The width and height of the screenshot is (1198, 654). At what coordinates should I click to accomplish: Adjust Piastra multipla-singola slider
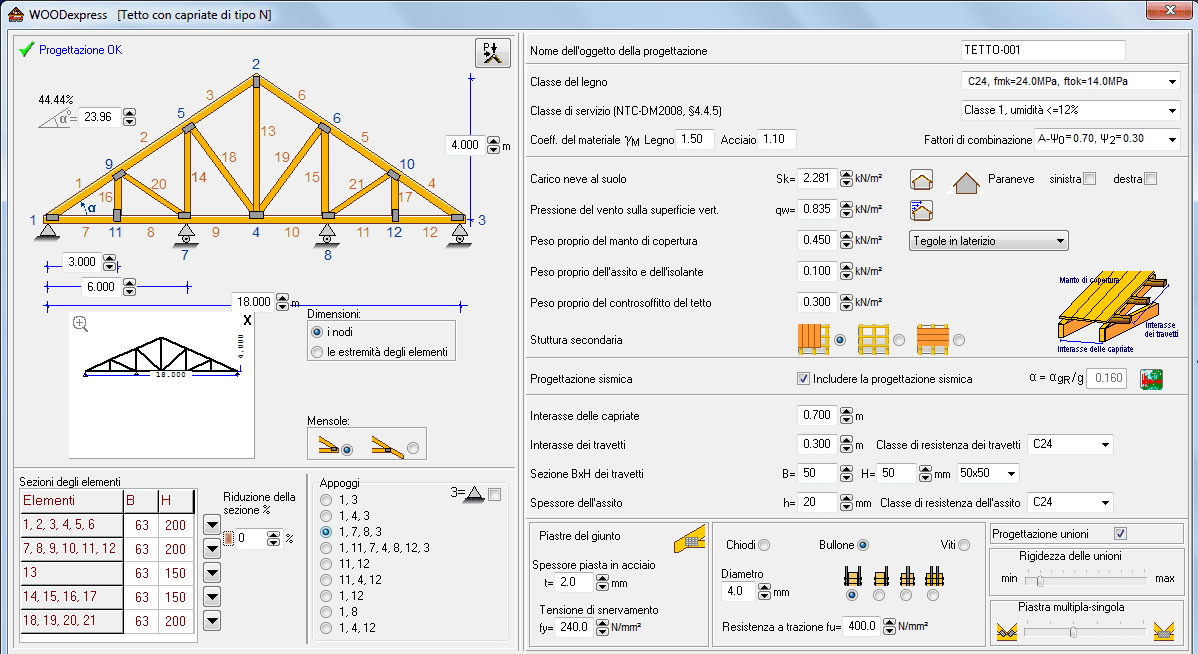pyautogui.click(x=1073, y=632)
